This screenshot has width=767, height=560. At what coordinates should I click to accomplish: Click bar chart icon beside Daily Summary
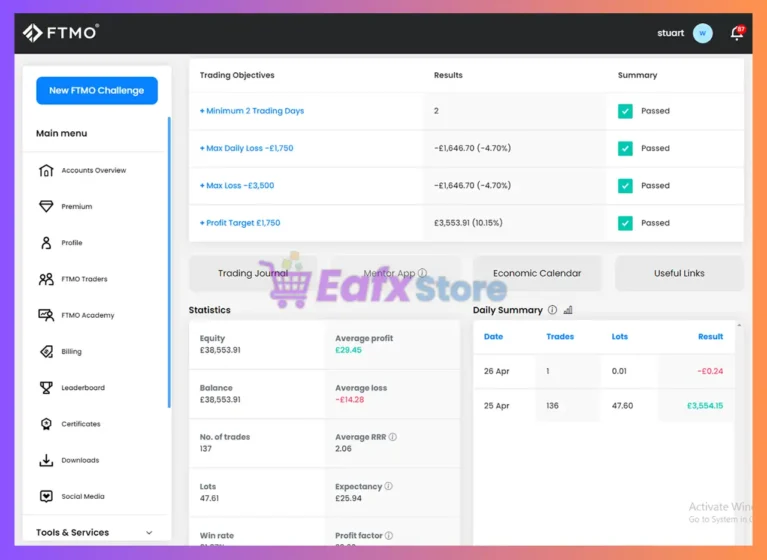(x=568, y=310)
